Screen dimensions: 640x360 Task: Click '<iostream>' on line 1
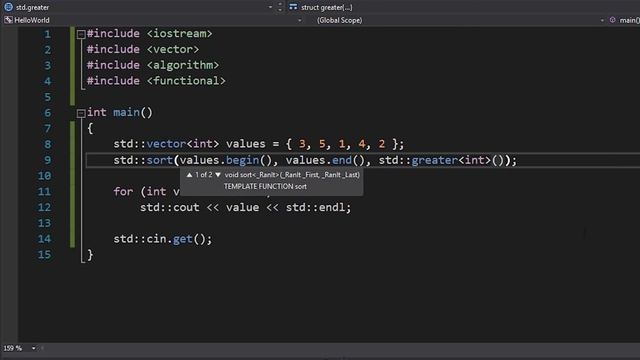click(x=180, y=33)
